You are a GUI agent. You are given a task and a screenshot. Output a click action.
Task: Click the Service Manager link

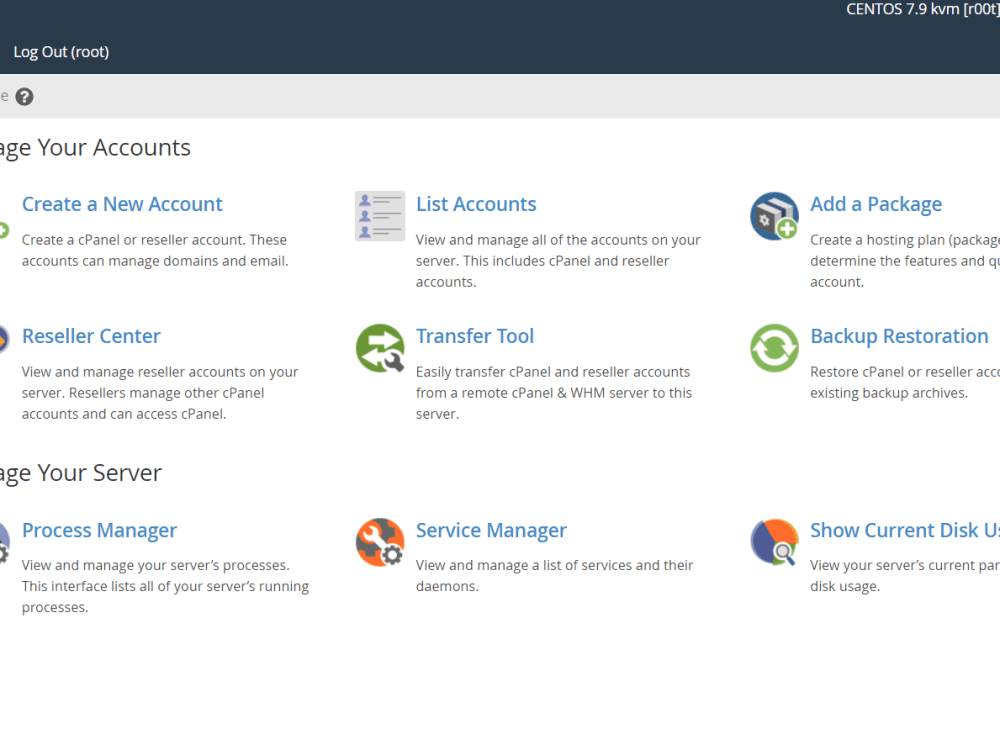(491, 530)
